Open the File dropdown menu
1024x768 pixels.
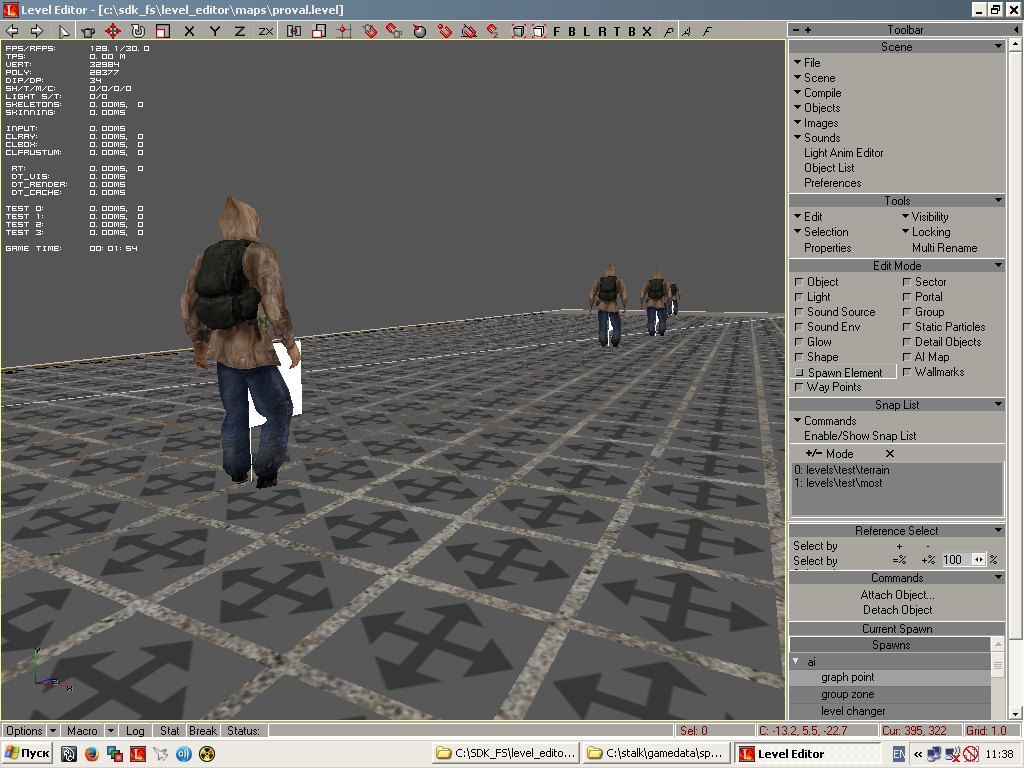[x=807, y=63]
